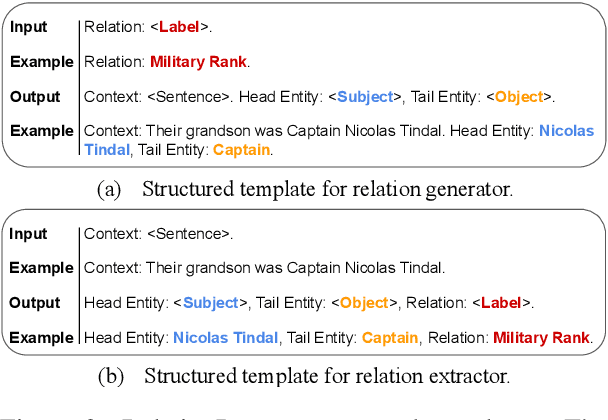Screen dimensions: 608x420
Task: Click the blue <Subject> placeholder in the generator output
Action: 364,97
